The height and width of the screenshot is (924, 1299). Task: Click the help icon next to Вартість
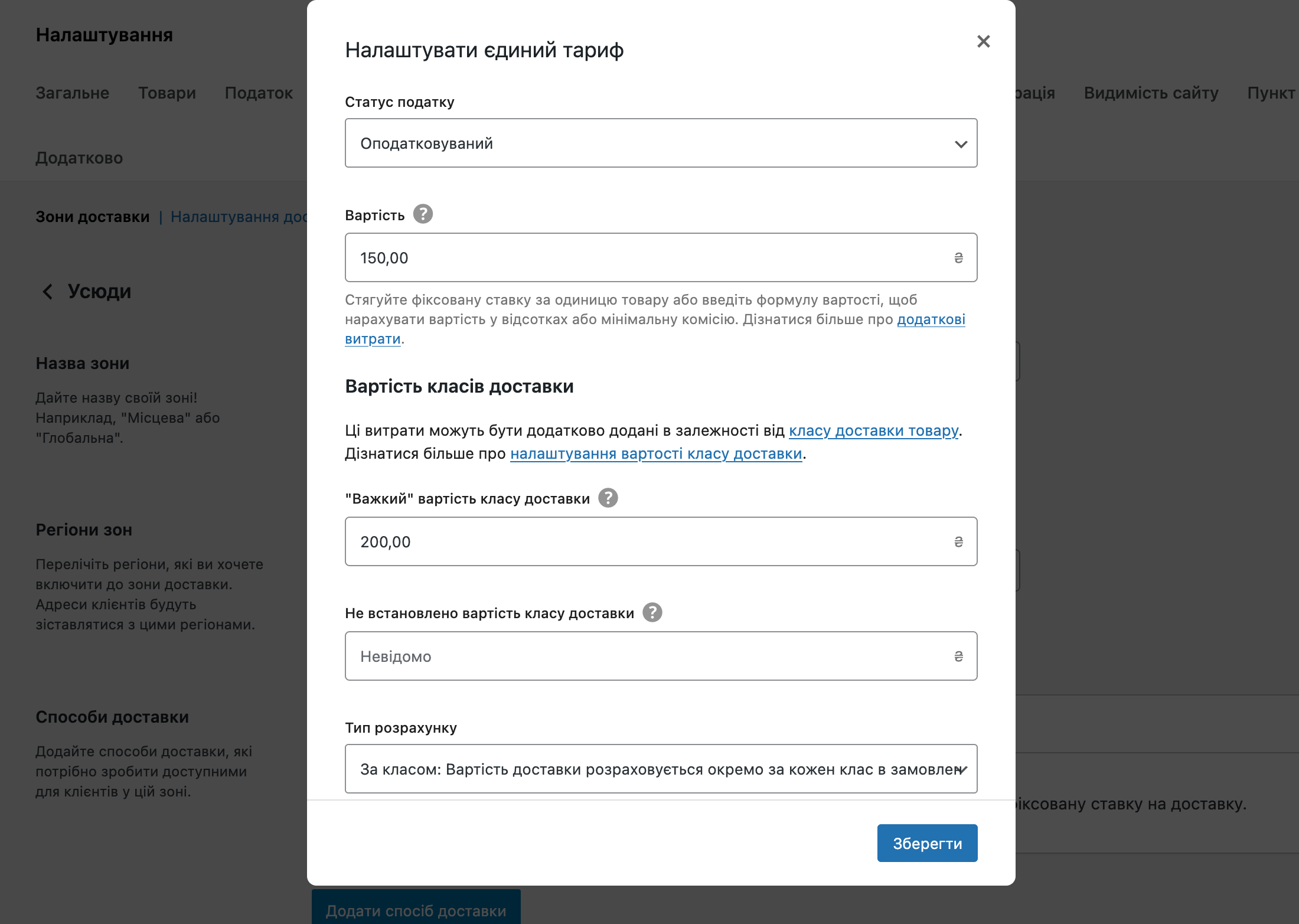pyautogui.click(x=423, y=214)
